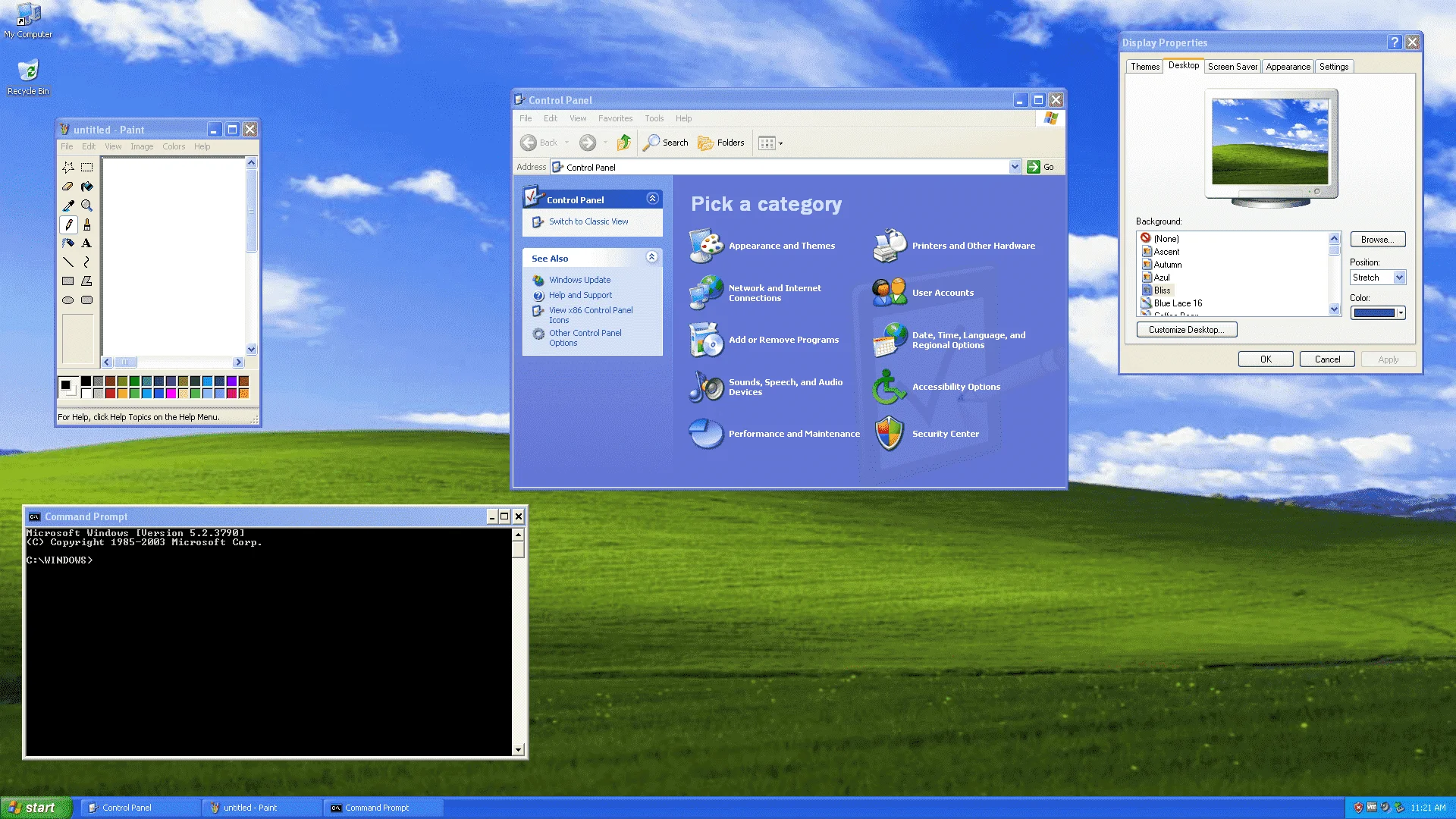Select the Curve tool in Paint
1456x819 pixels.
[x=87, y=262]
